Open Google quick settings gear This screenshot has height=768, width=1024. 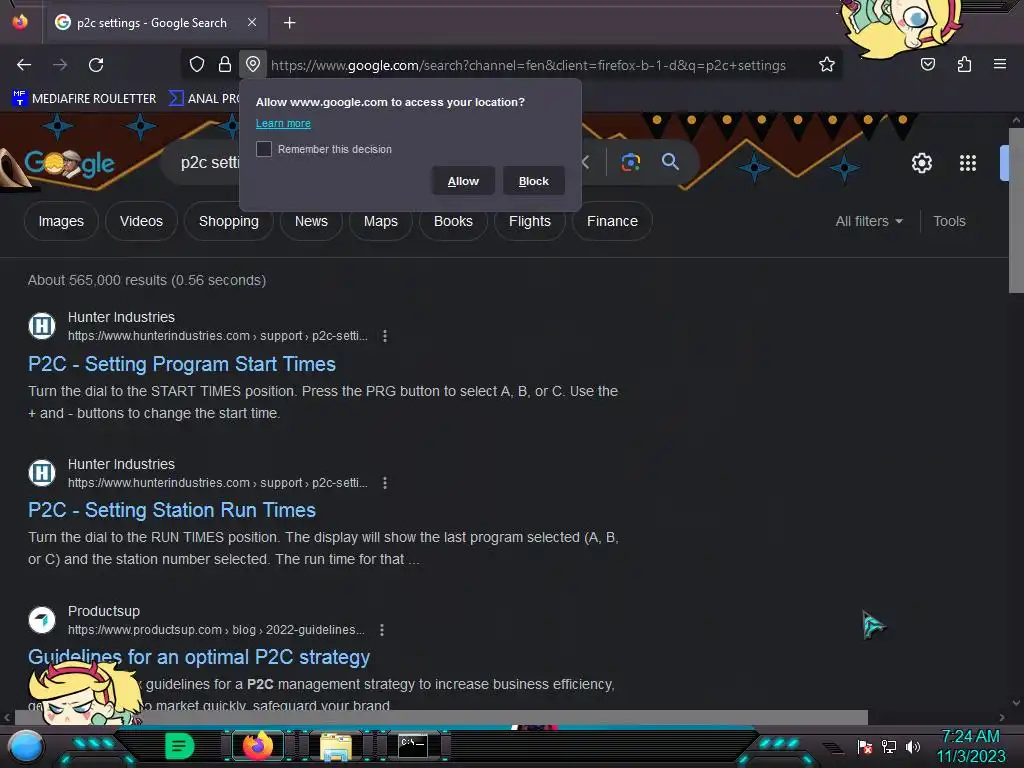click(921, 163)
